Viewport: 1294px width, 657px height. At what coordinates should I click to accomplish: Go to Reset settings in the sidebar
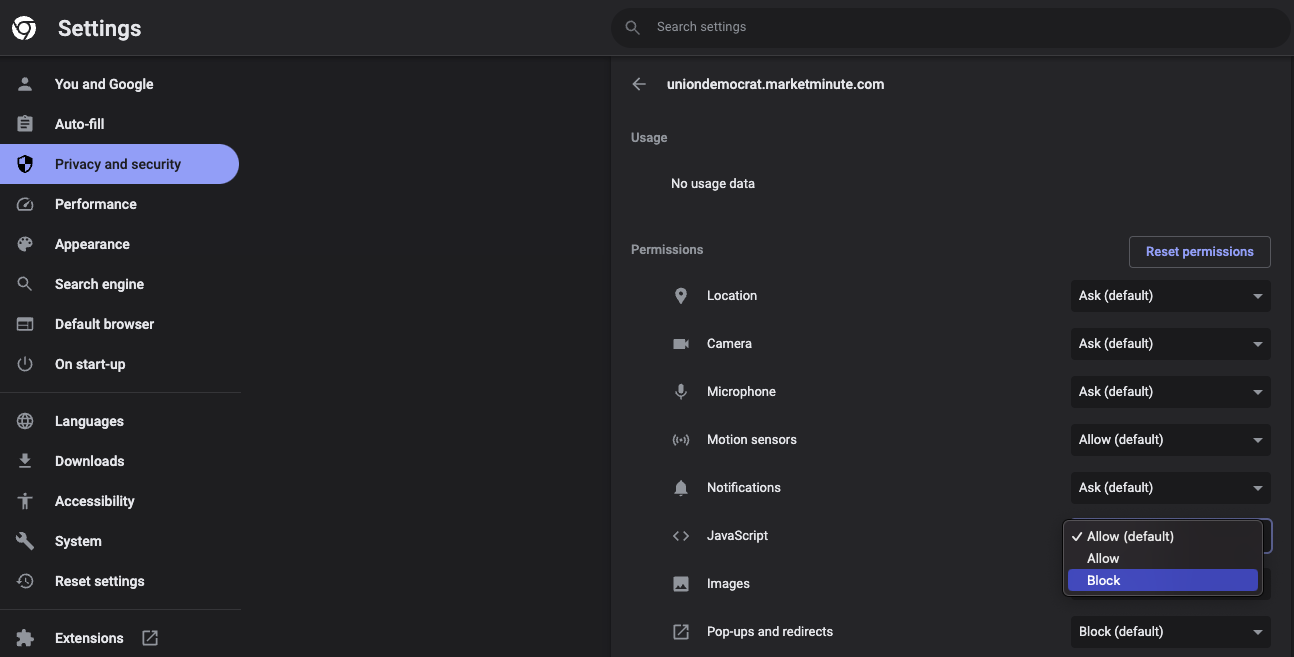[x=100, y=581]
